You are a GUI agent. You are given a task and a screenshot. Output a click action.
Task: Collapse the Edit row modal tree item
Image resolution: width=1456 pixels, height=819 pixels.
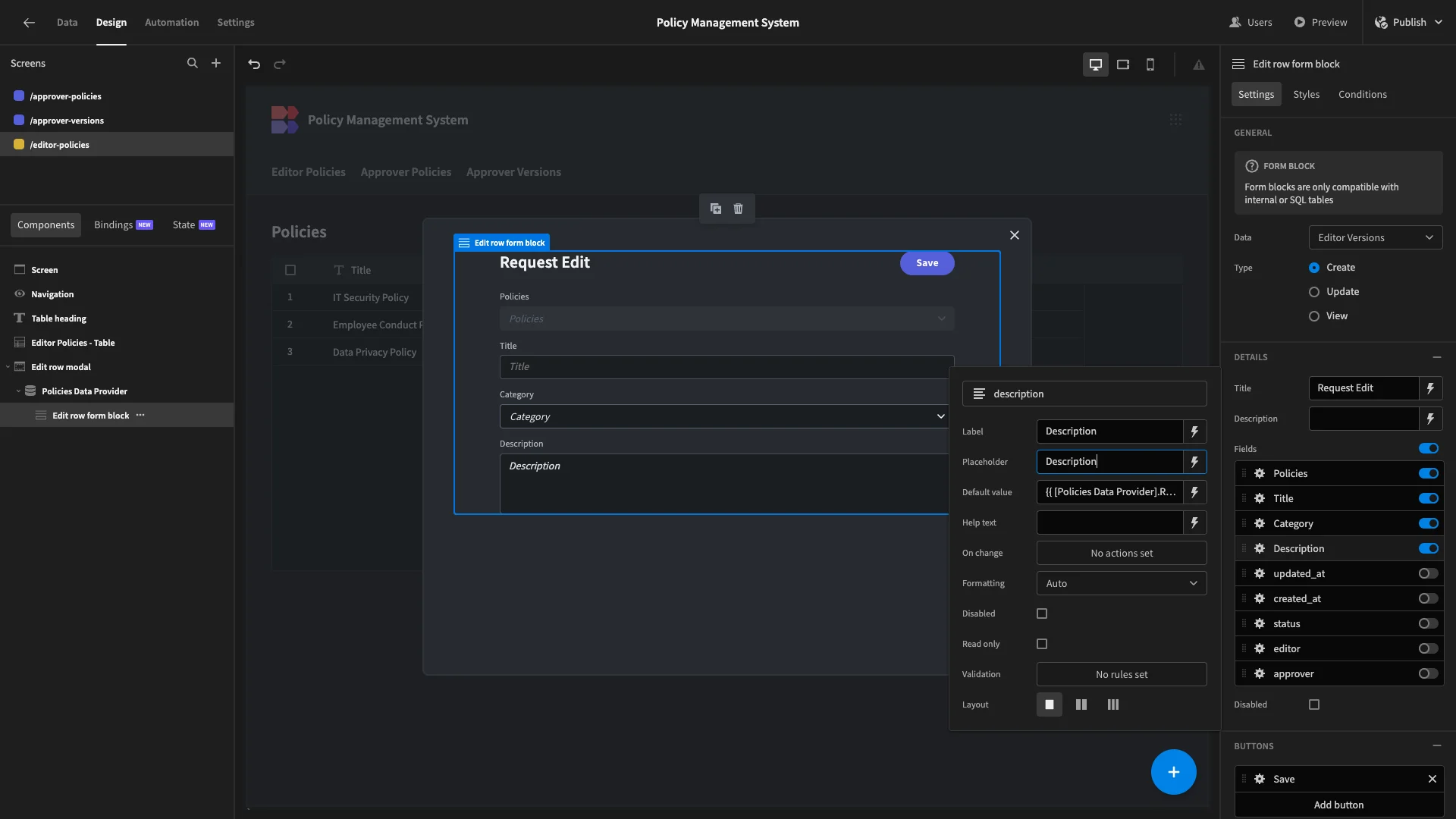tap(8, 367)
